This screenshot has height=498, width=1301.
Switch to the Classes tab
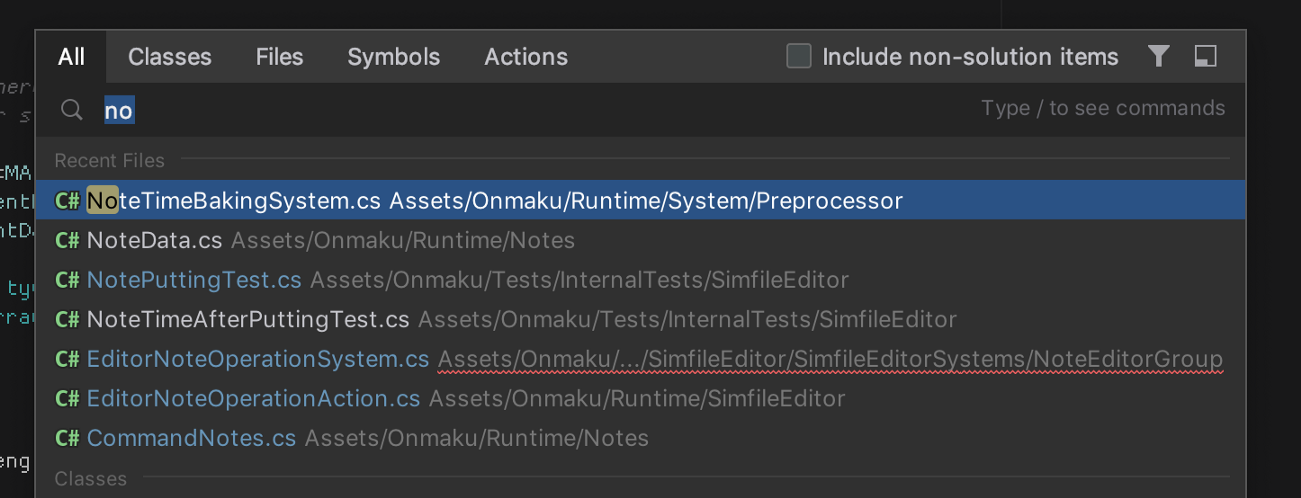click(169, 57)
